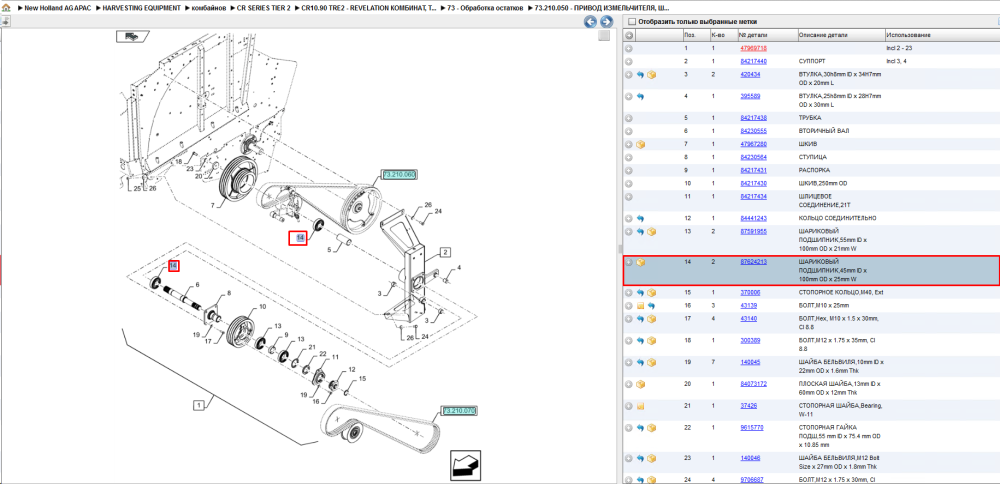Screen dimensions: 1000x484
Task: Open part number 420434 link
Action: tap(750, 75)
